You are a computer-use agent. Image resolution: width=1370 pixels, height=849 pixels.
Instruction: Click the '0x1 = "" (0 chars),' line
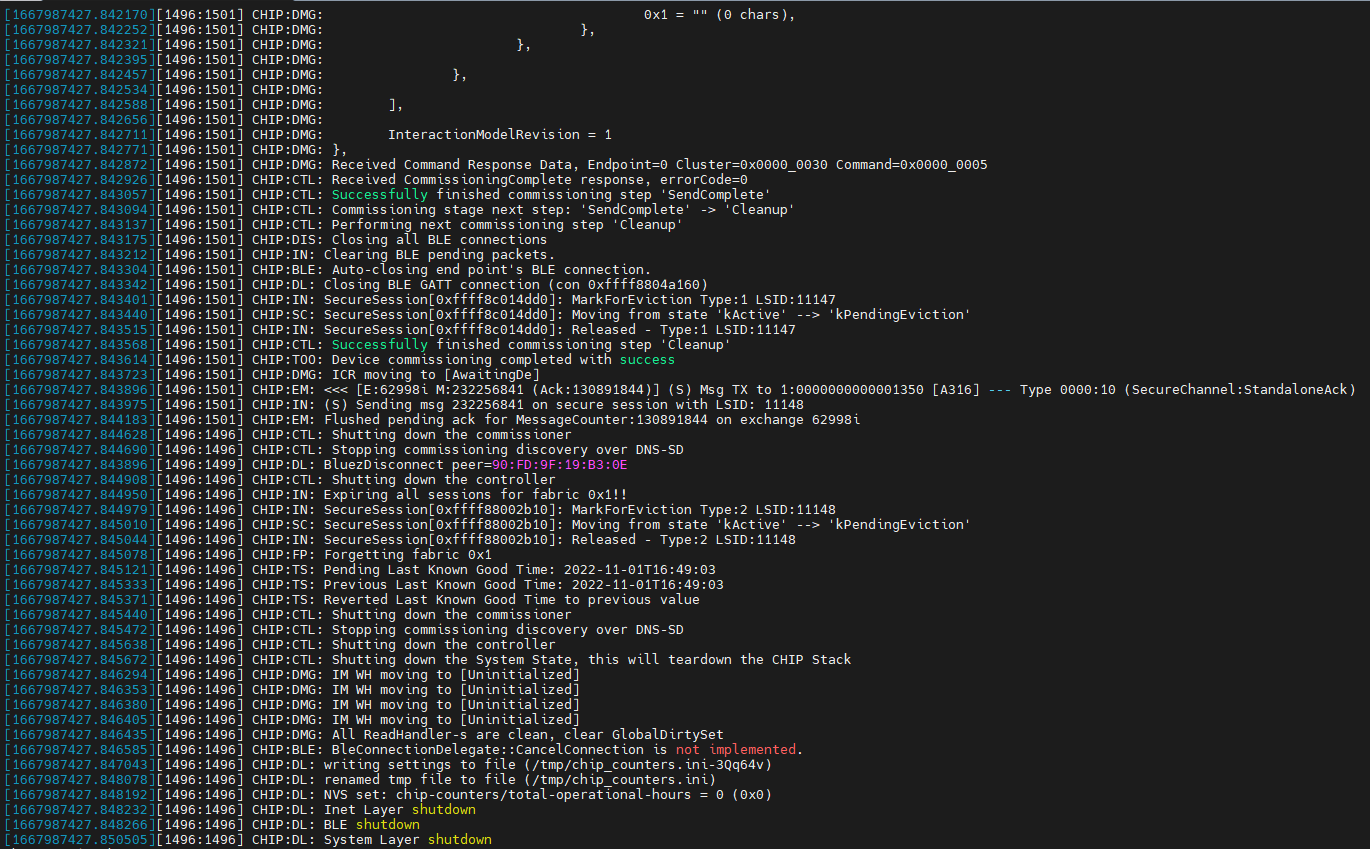tap(400, 15)
